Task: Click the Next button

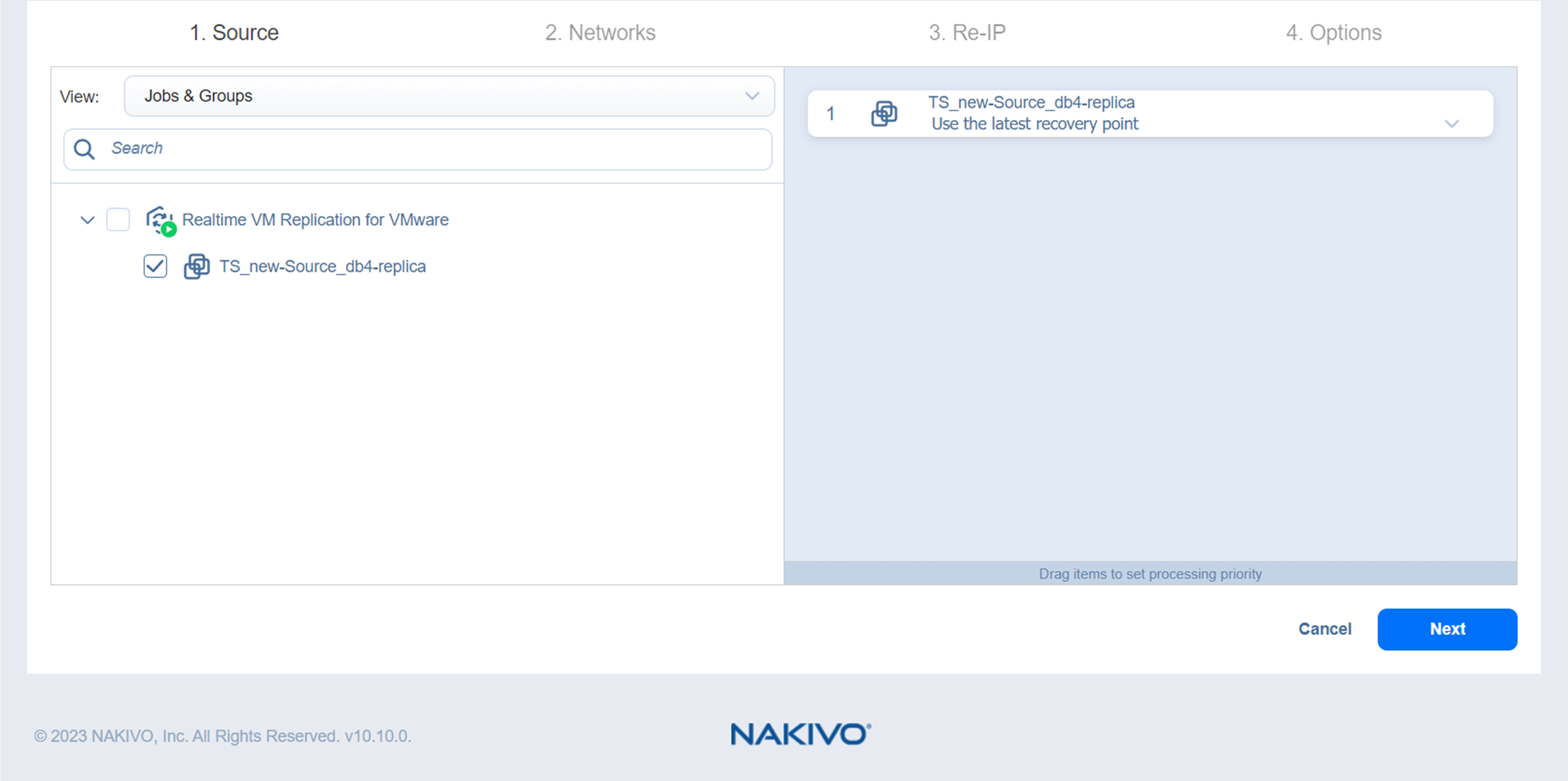Action: tap(1447, 629)
